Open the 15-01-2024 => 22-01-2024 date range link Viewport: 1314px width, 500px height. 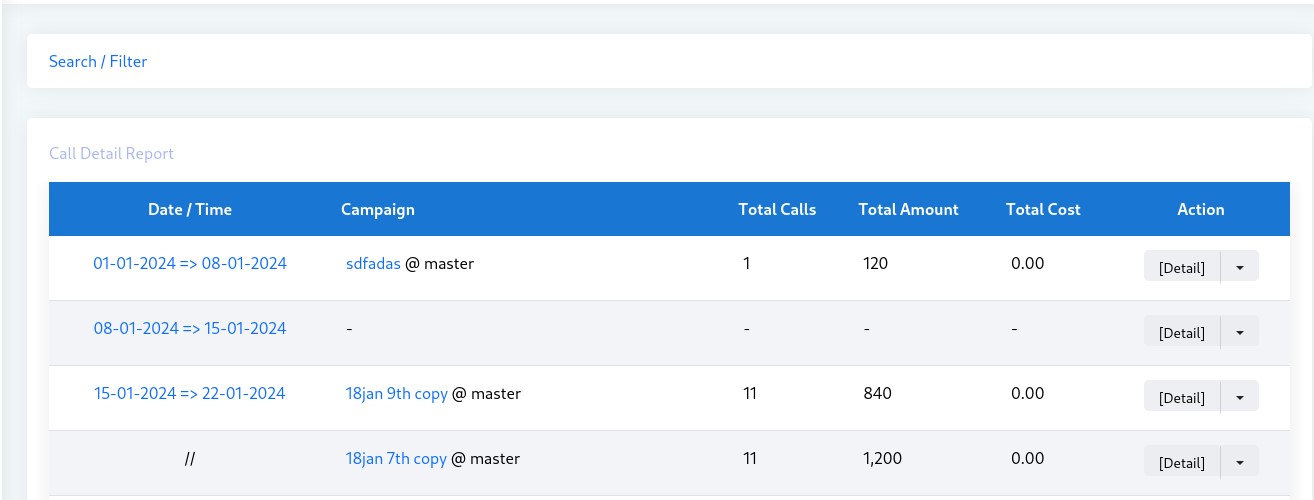click(189, 394)
